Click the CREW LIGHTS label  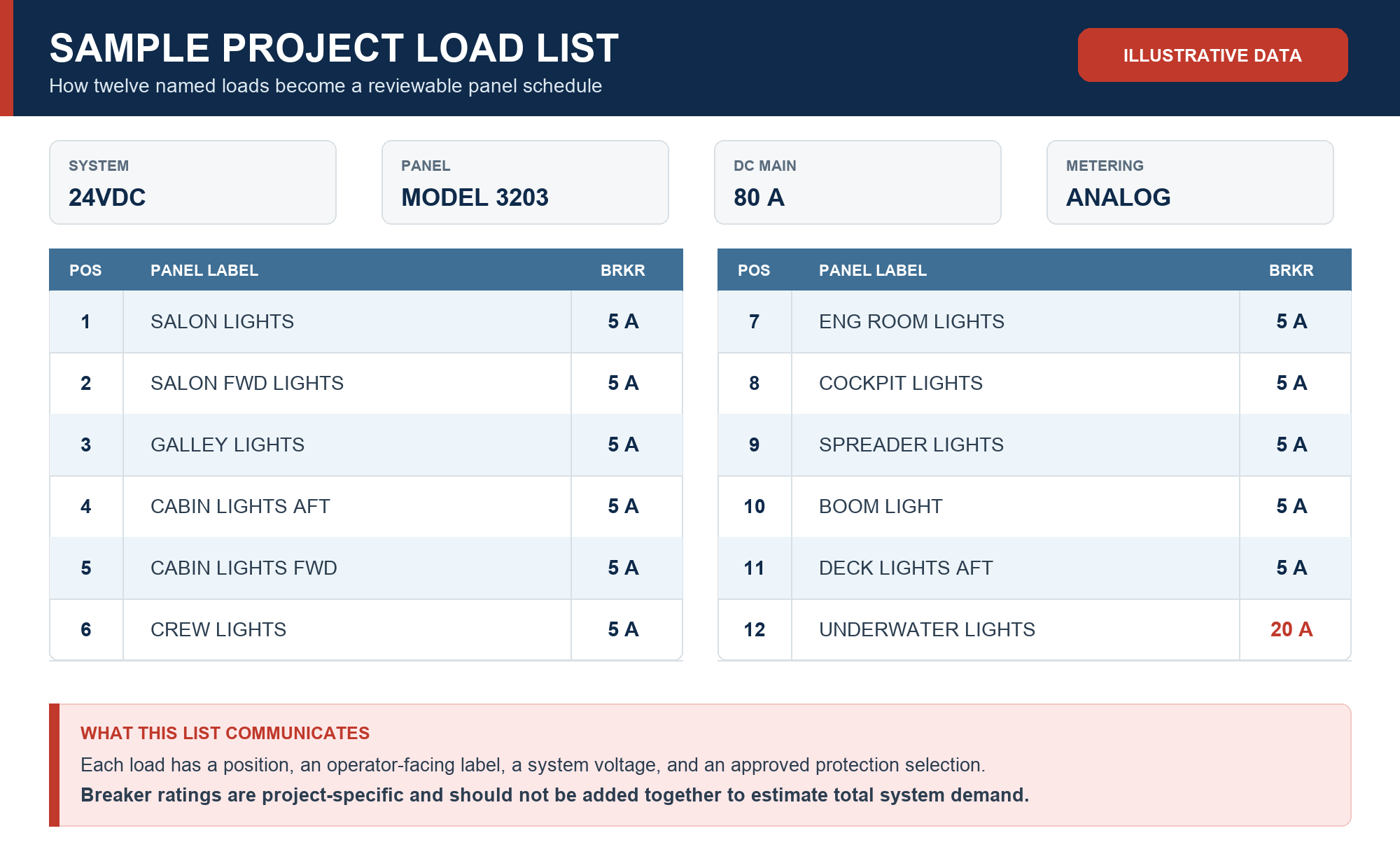coord(218,629)
